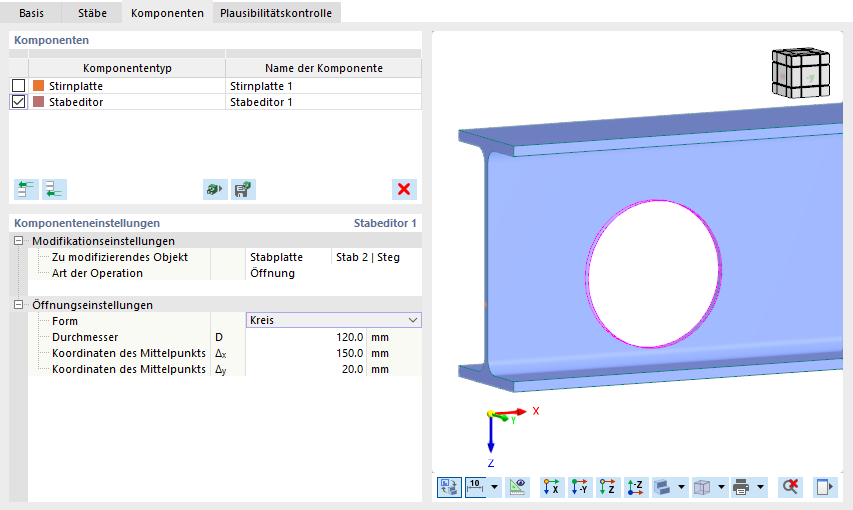853x510 pixels.
Task: Select the Stirnplatte component type row
Action: pos(127,86)
